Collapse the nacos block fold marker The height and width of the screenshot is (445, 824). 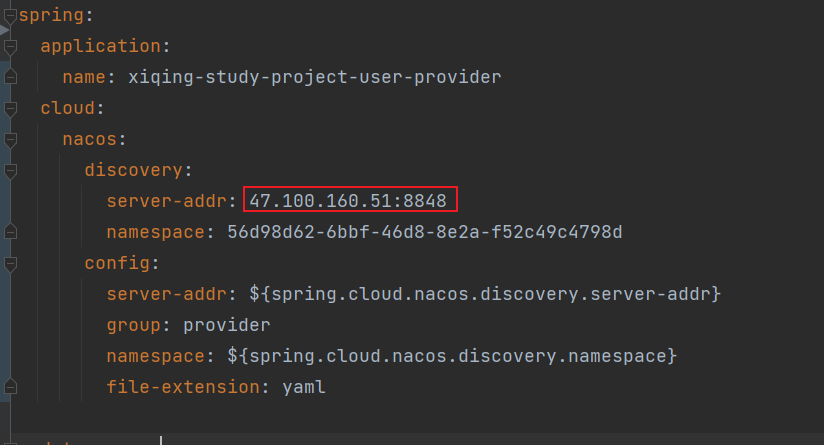pyautogui.click(x=10, y=140)
